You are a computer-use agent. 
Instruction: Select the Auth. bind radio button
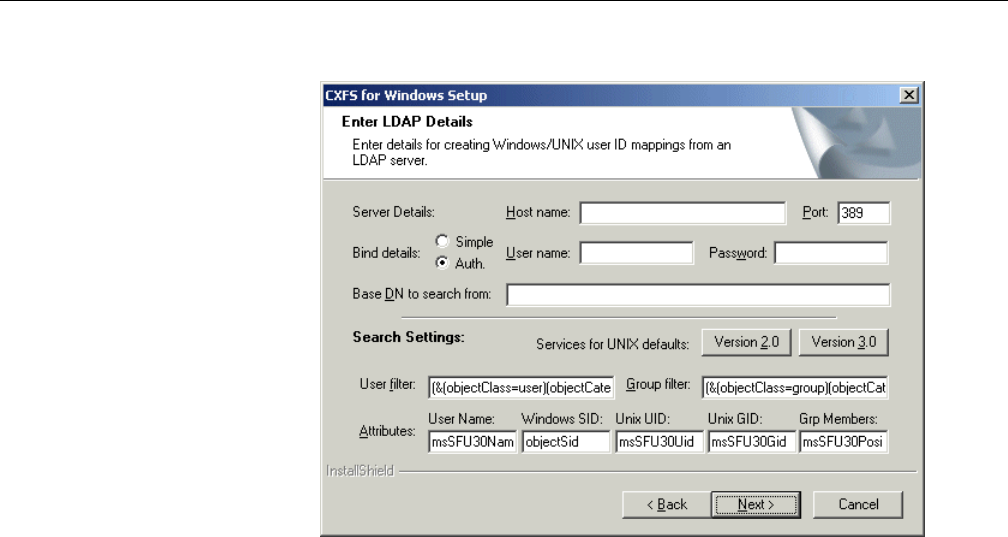pos(442,263)
